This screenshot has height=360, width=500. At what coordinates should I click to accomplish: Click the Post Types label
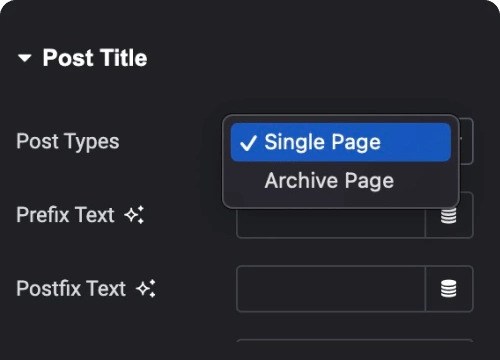(68, 141)
